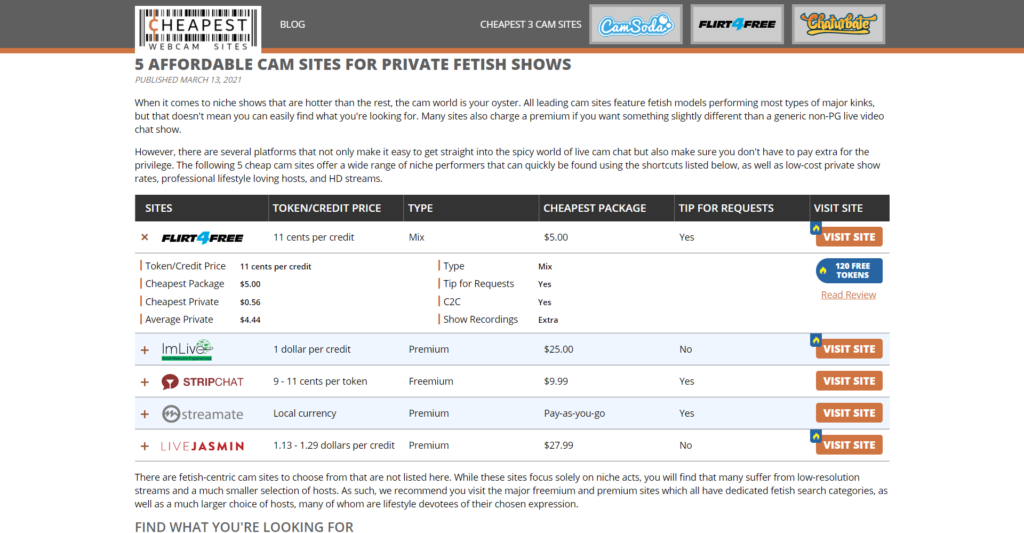Click the 'Average Private' detail label
The image size is (1024, 533).
[179, 319]
